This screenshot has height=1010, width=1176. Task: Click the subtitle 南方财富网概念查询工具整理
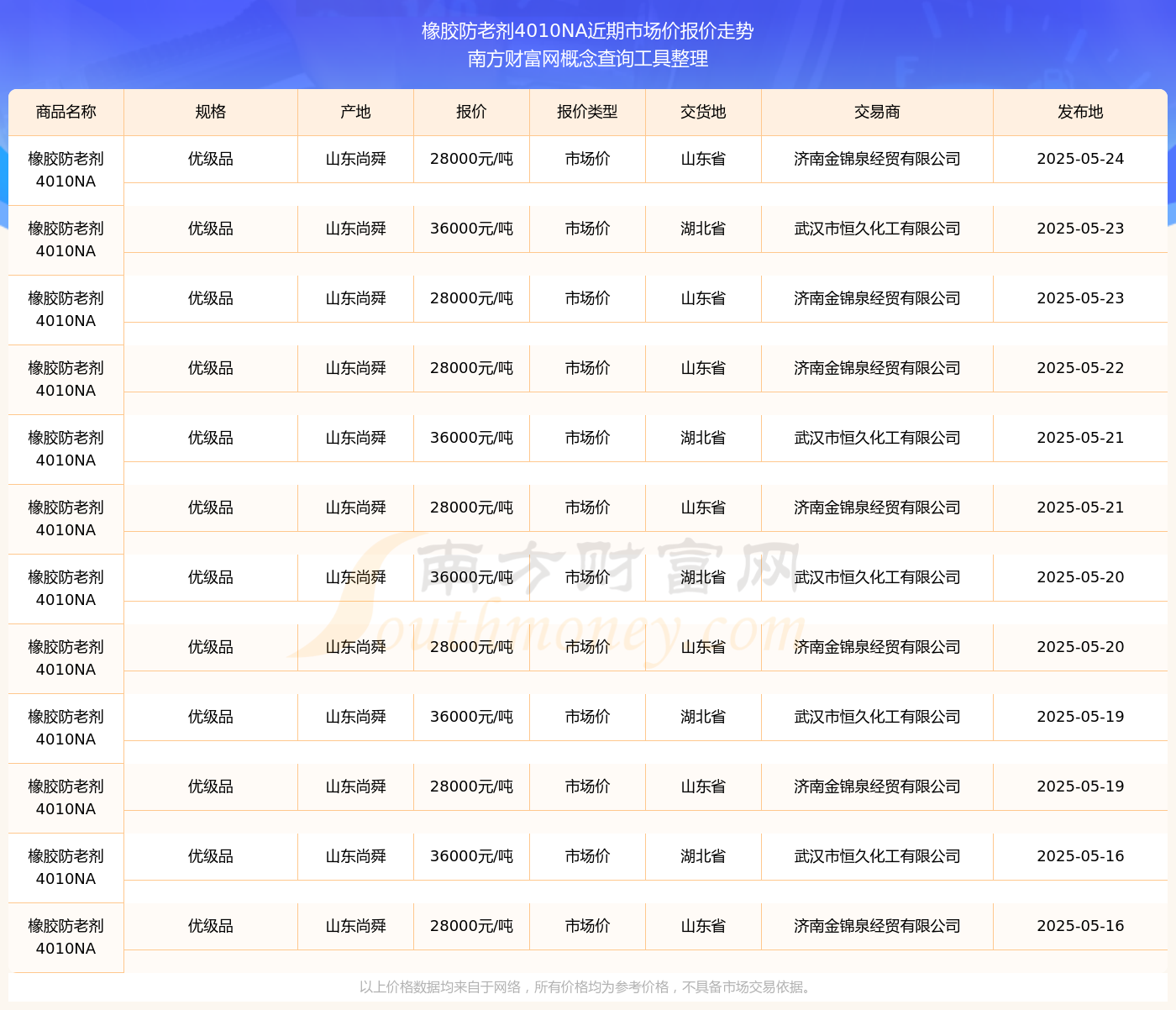point(588,59)
